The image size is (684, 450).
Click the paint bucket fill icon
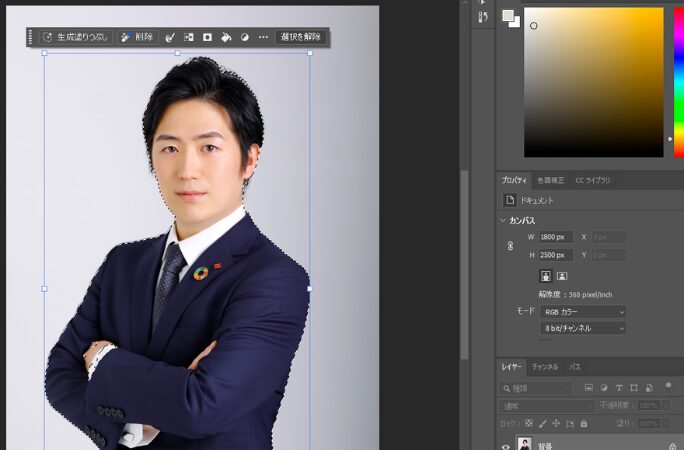point(226,37)
